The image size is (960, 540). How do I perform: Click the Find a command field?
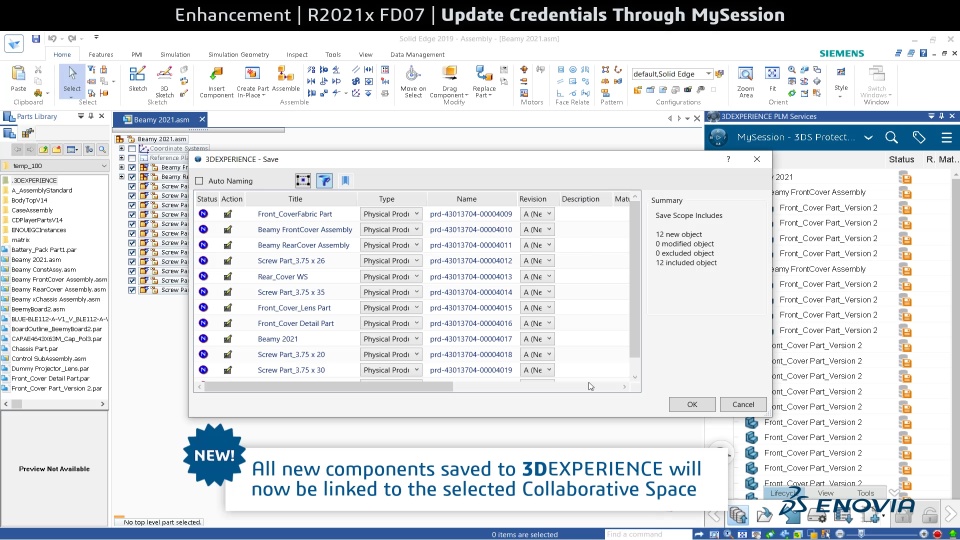click(x=648, y=534)
